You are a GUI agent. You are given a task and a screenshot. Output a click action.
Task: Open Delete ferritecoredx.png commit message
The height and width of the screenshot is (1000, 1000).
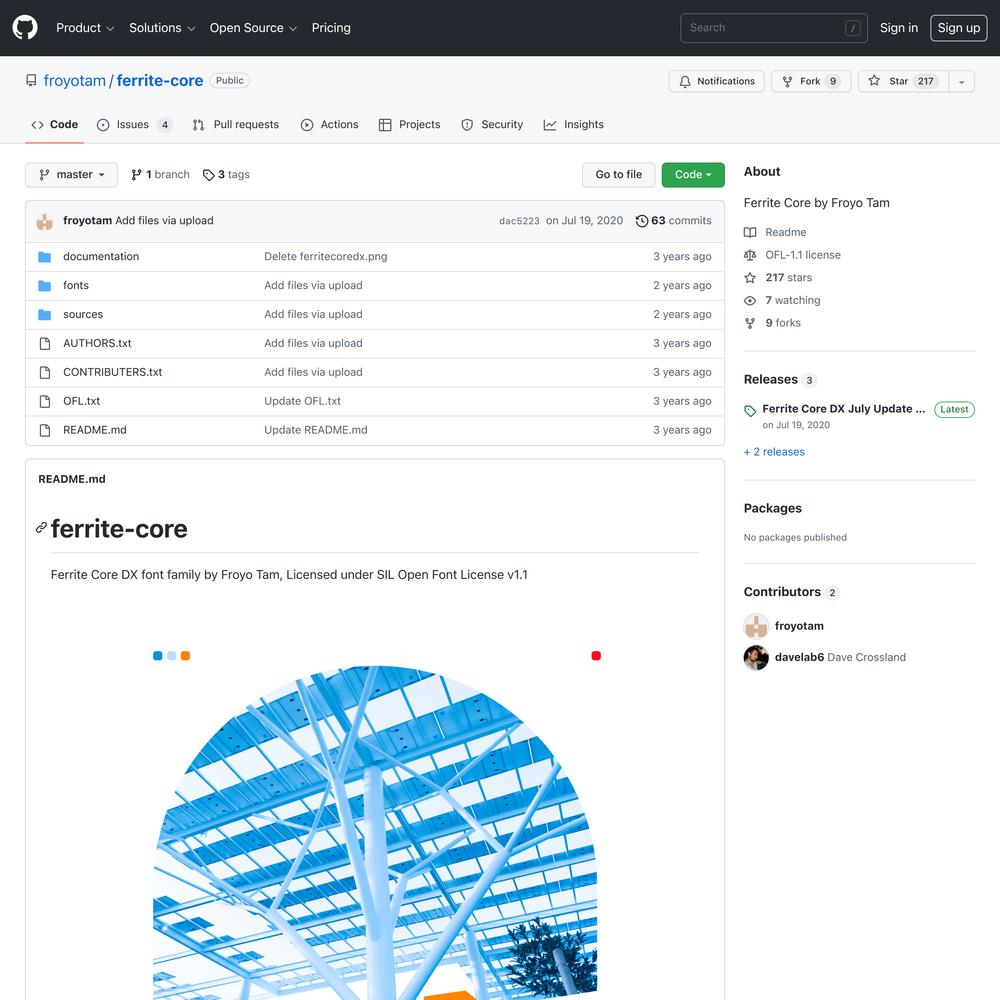coord(325,256)
